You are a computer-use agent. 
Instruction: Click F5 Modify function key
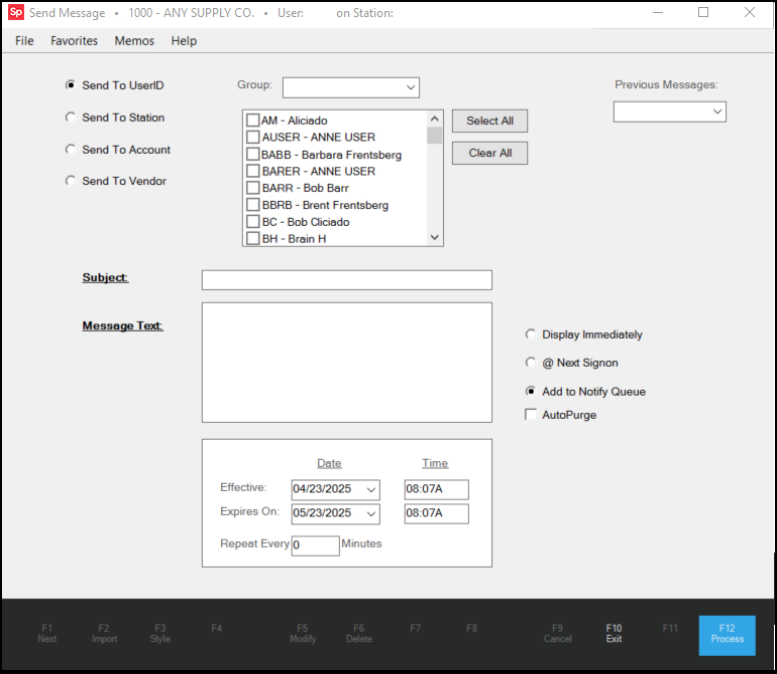click(x=303, y=634)
